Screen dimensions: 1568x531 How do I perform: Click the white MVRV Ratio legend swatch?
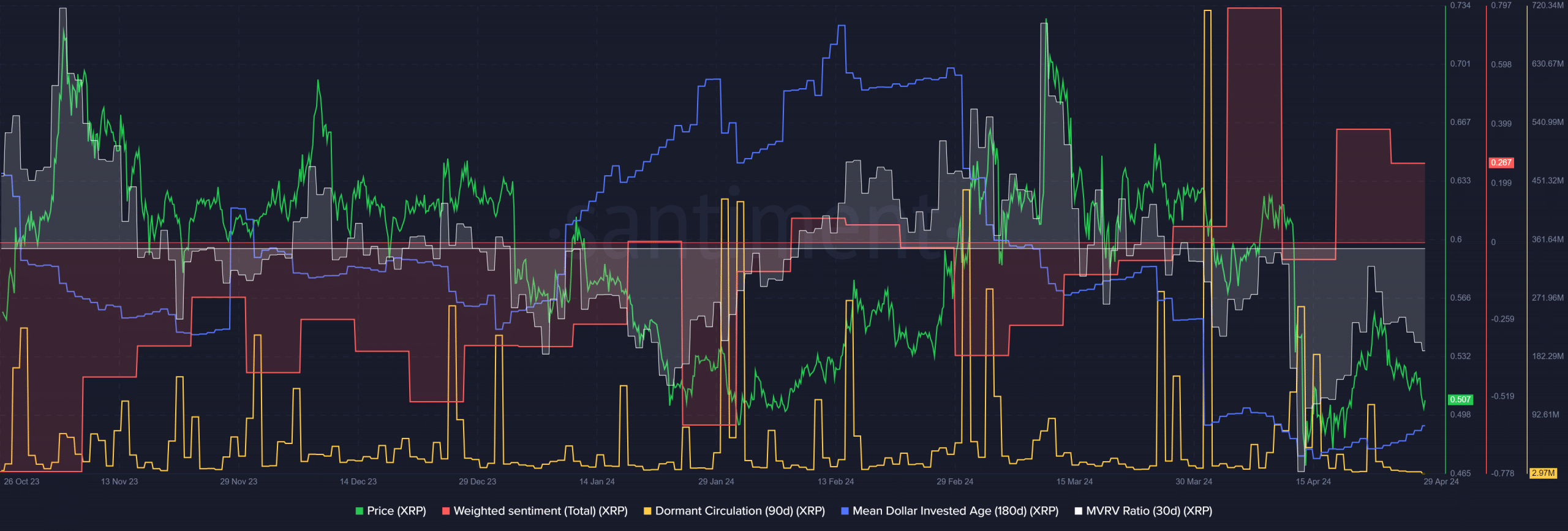[1079, 511]
